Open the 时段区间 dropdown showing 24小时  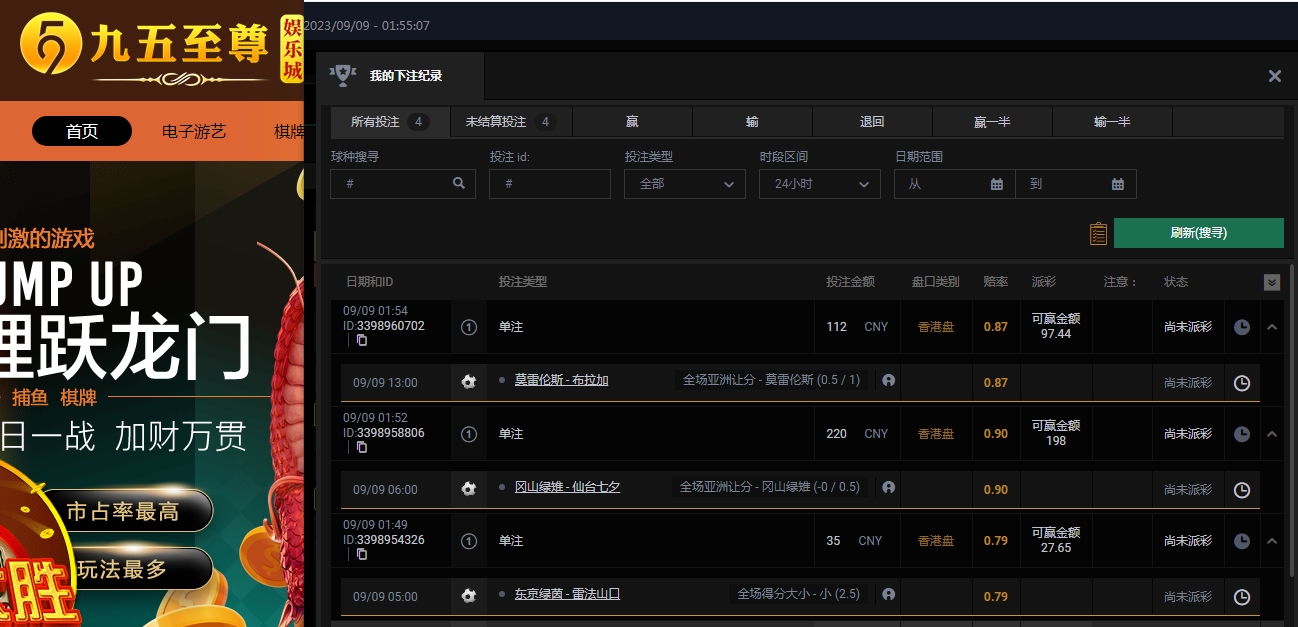819,184
